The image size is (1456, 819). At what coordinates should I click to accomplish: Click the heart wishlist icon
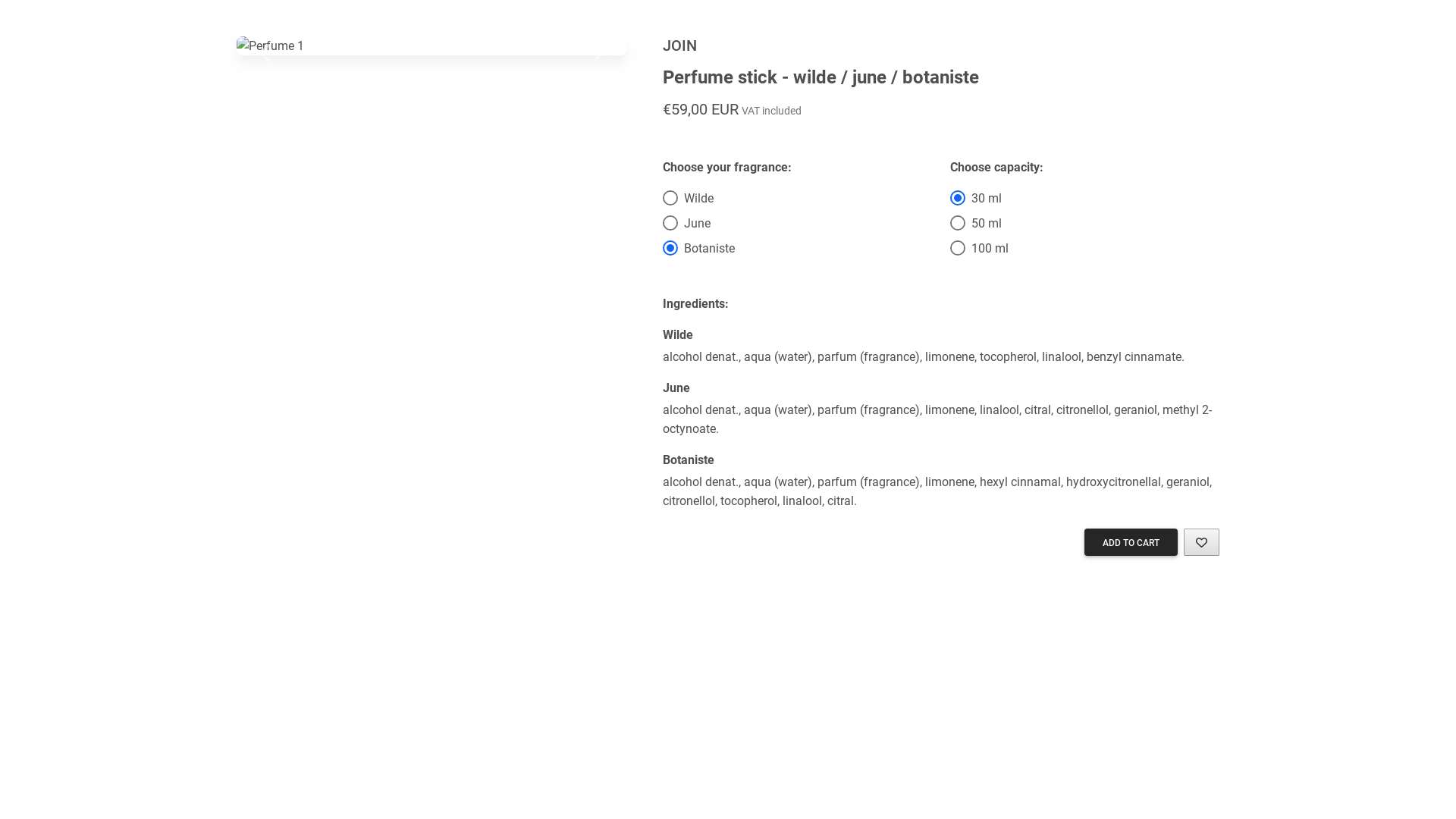(x=1201, y=542)
